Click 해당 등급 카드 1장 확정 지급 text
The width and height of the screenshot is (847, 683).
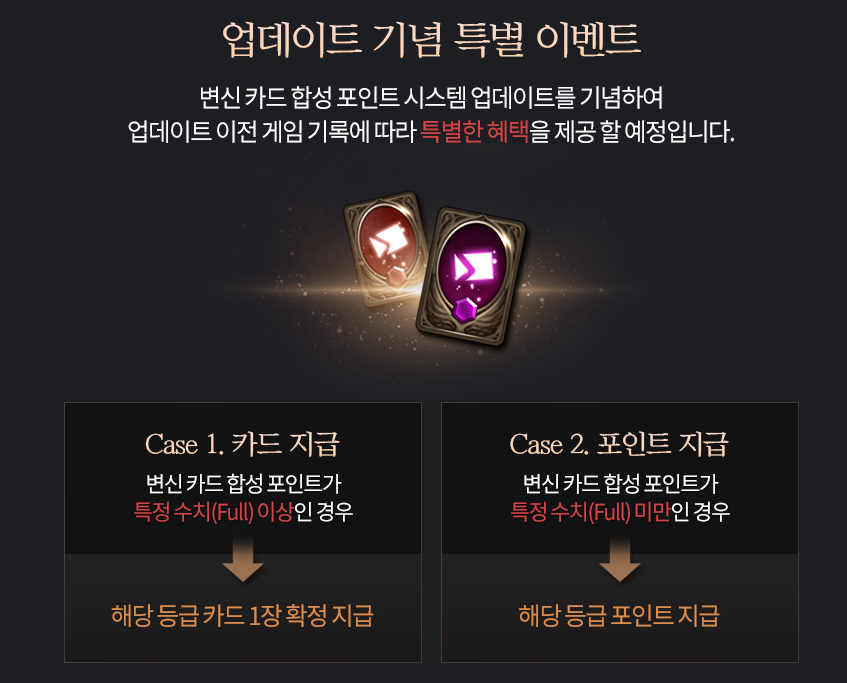[242, 615]
